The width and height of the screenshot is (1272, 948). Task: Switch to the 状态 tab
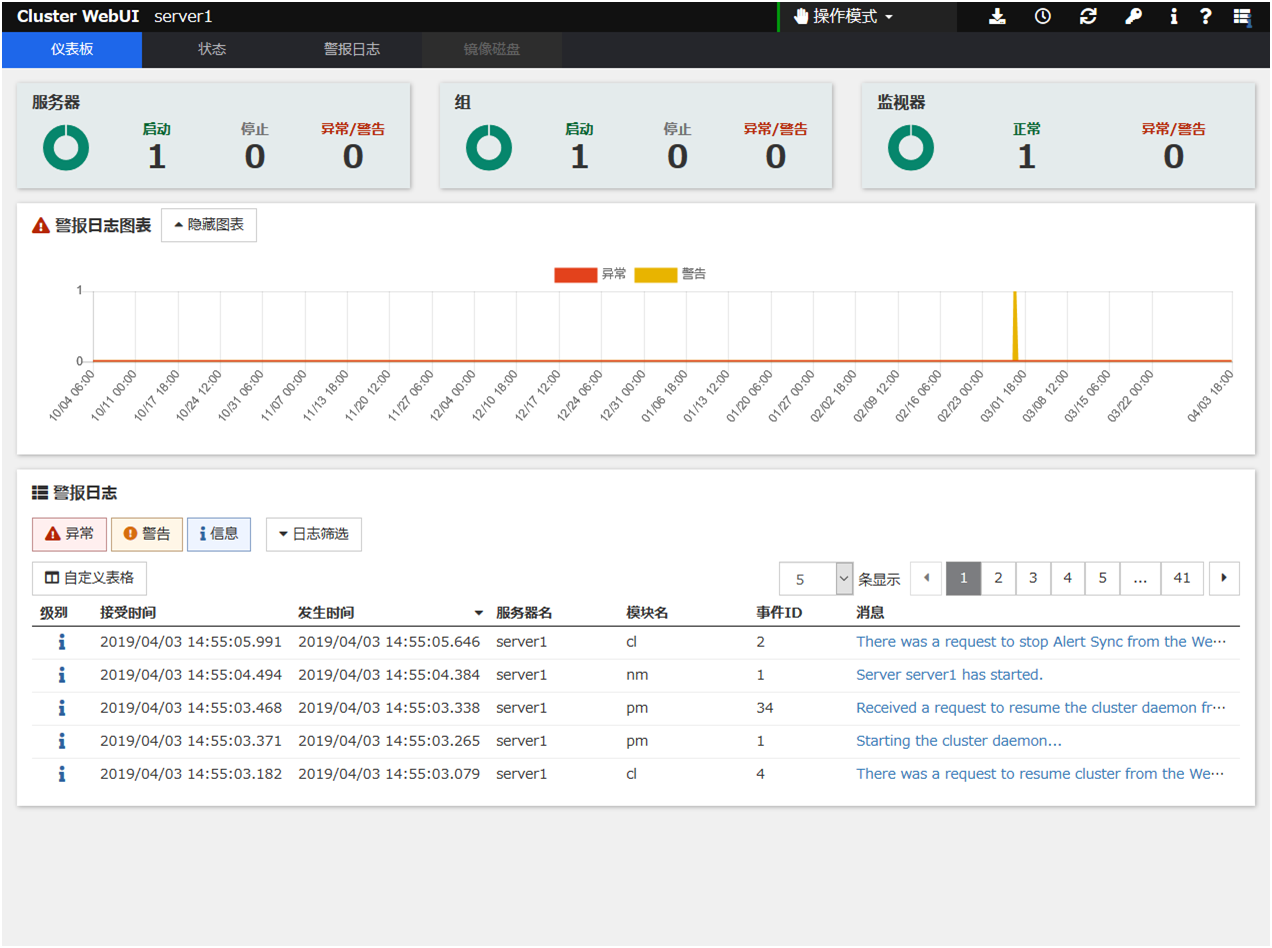tap(212, 49)
